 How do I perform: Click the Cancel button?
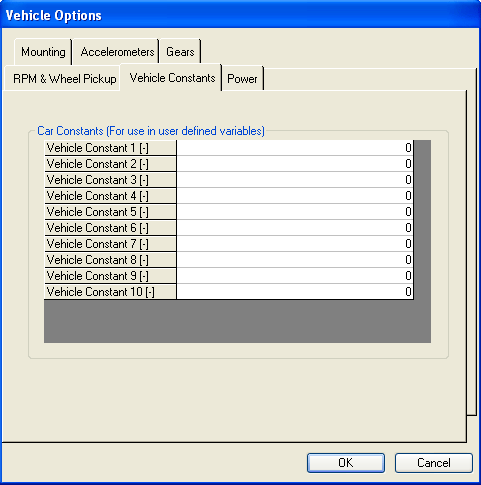(434, 463)
